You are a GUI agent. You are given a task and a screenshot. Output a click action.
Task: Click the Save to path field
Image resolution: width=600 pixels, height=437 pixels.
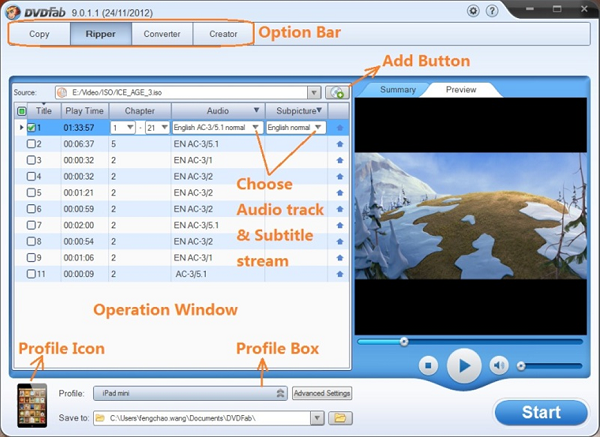[202, 418]
